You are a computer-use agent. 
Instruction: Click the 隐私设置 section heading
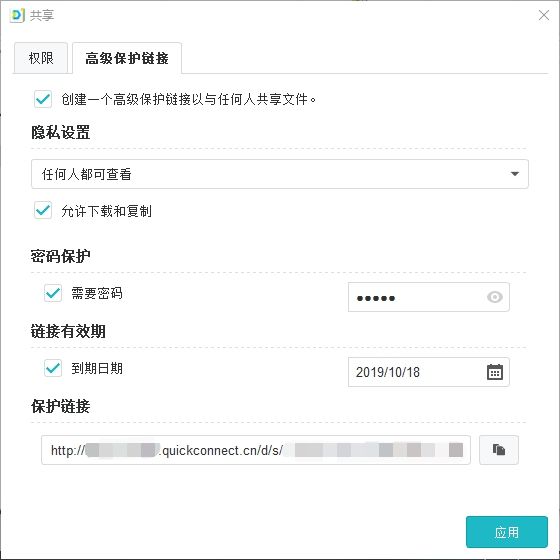(x=60, y=132)
